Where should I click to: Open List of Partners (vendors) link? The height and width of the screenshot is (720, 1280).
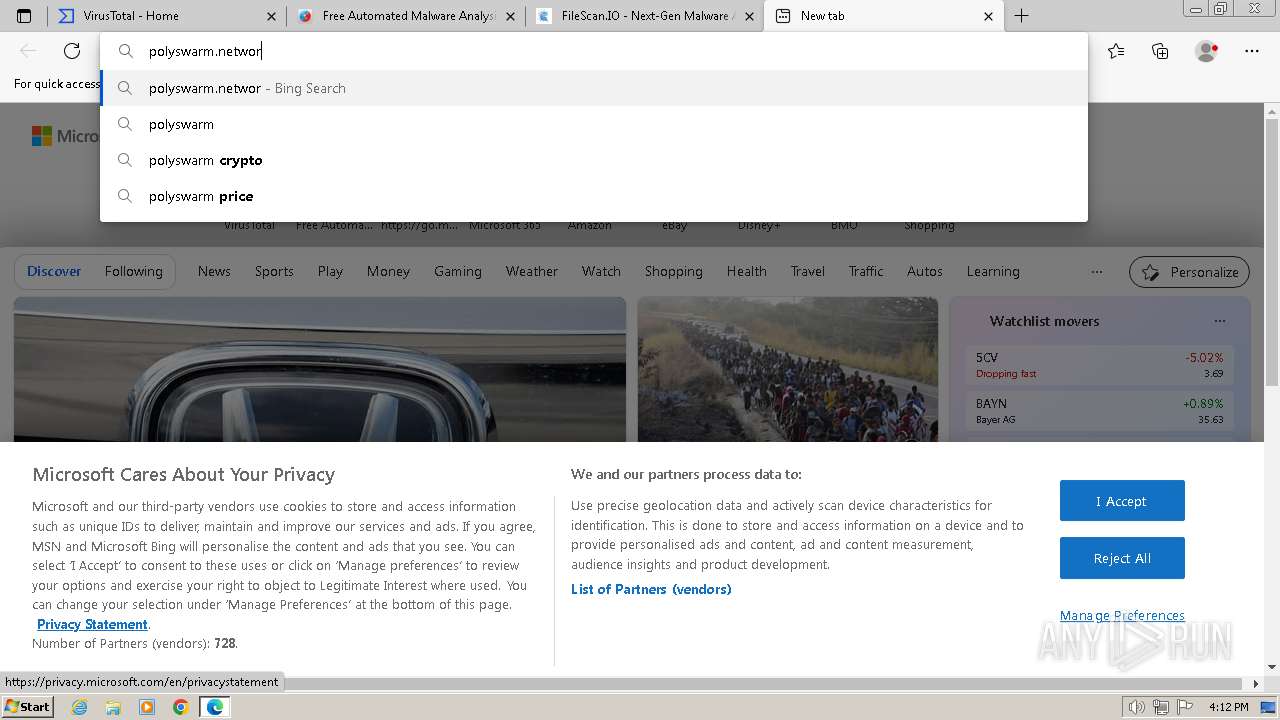(x=651, y=589)
